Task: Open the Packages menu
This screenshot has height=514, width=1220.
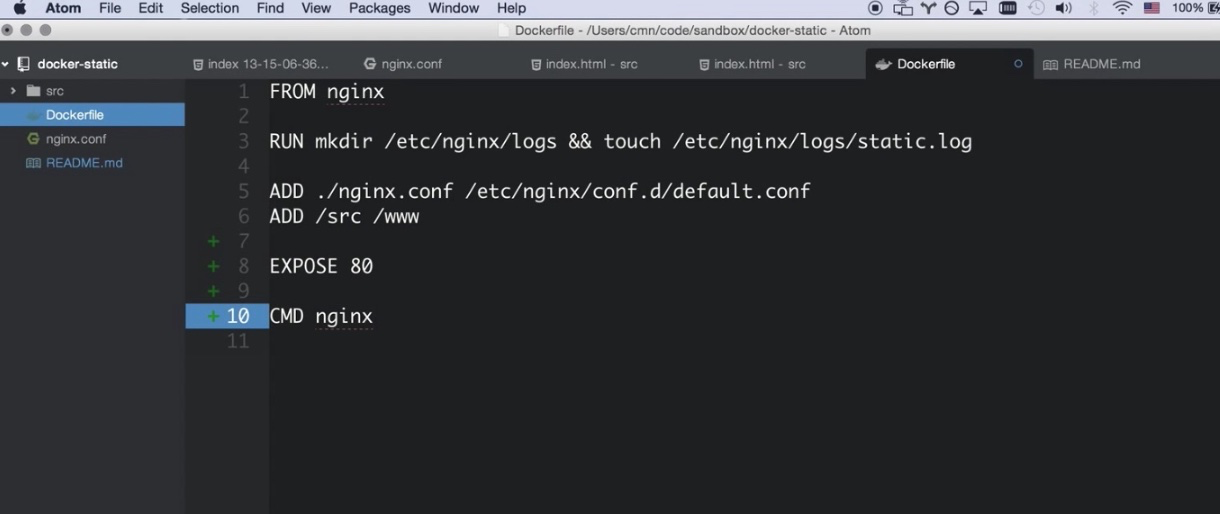Action: coord(379,8)
